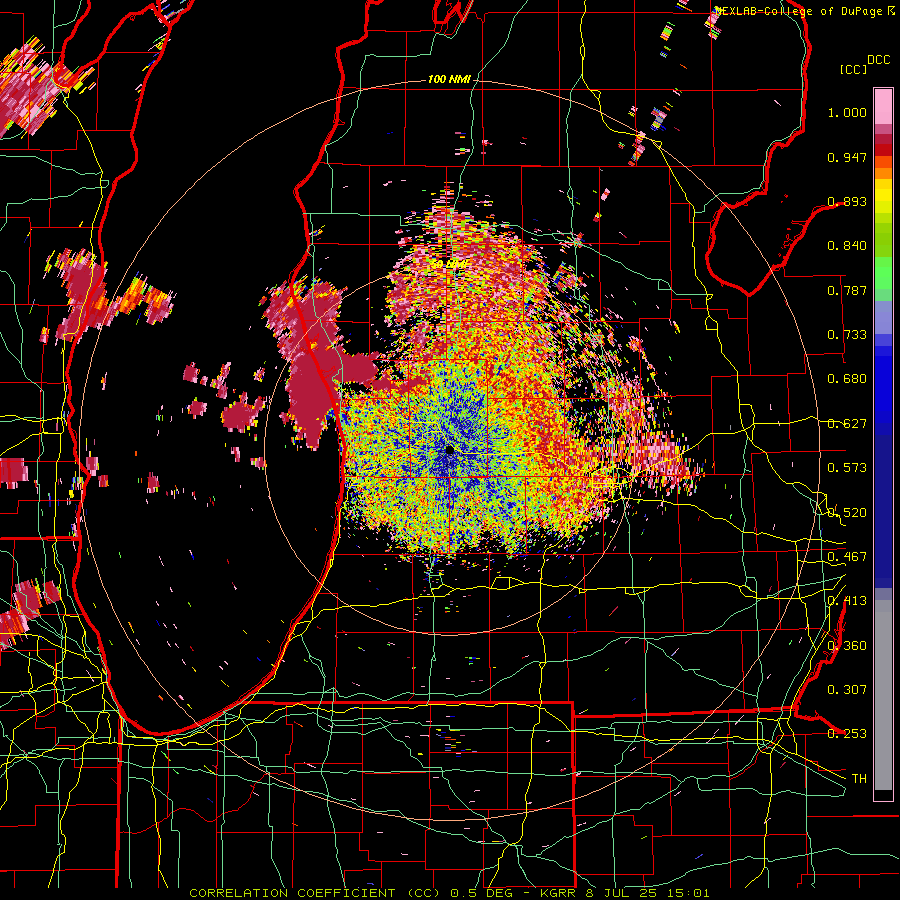Select the 0.680 legend value
This screenshot has width=900, height=900.
(x=847, y=379)
